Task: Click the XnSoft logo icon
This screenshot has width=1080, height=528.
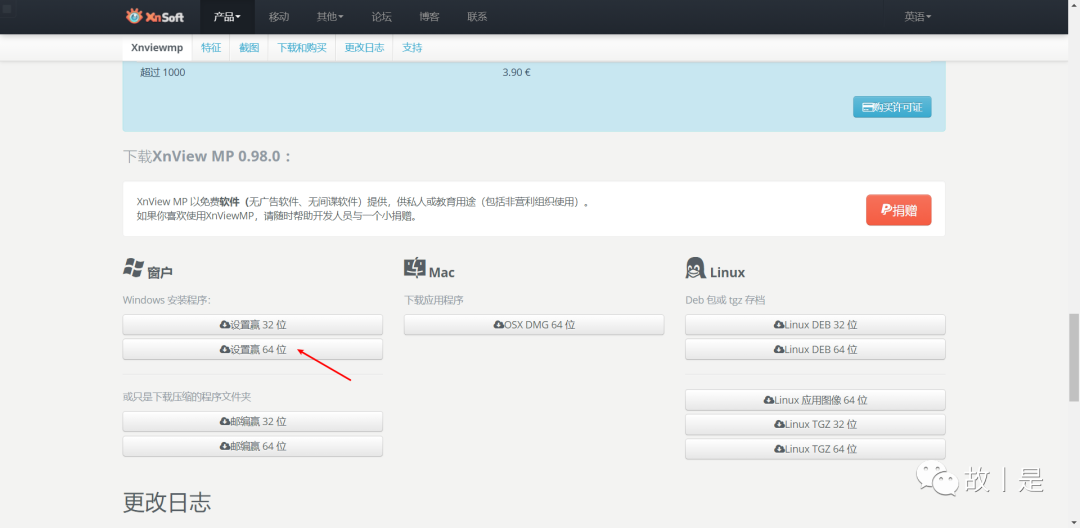Action: [x=135, y=16]
